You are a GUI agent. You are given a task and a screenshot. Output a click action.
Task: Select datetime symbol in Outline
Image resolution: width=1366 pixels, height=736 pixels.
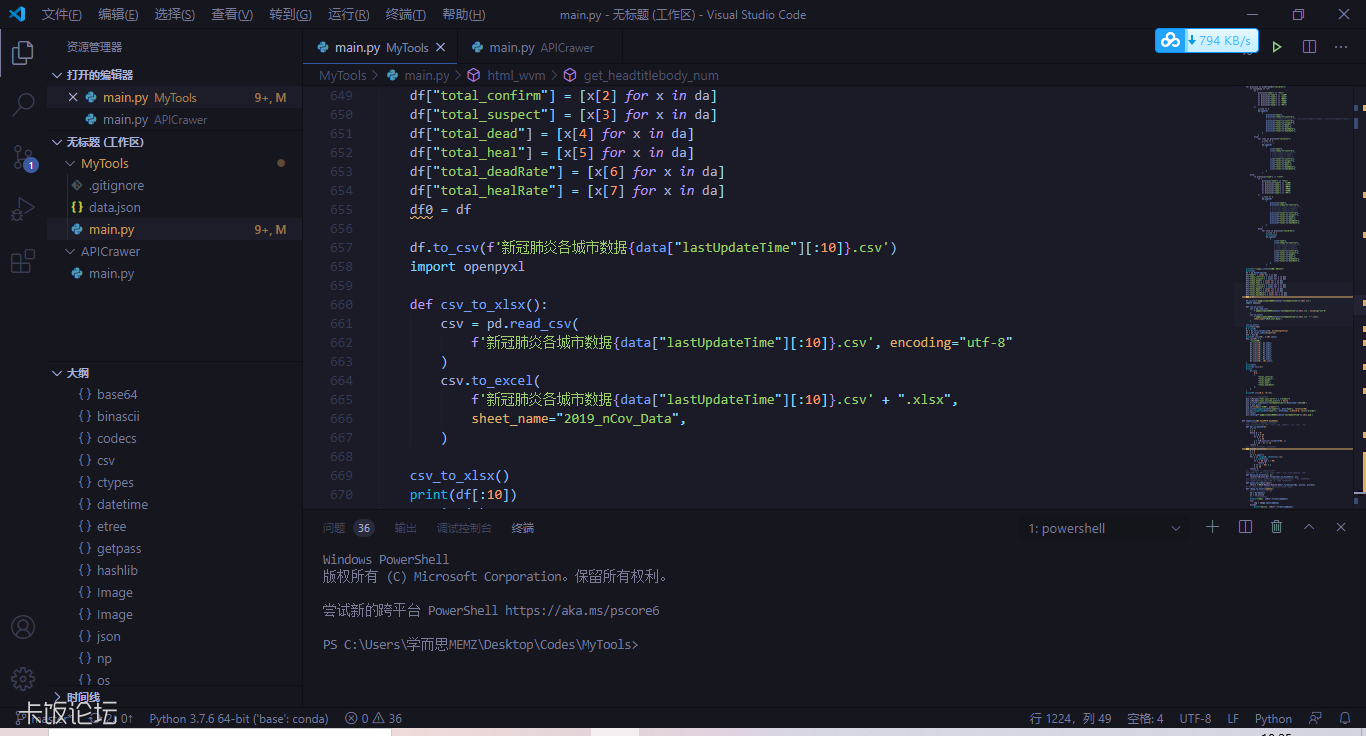pyautogui.click(x=174, y=504)
